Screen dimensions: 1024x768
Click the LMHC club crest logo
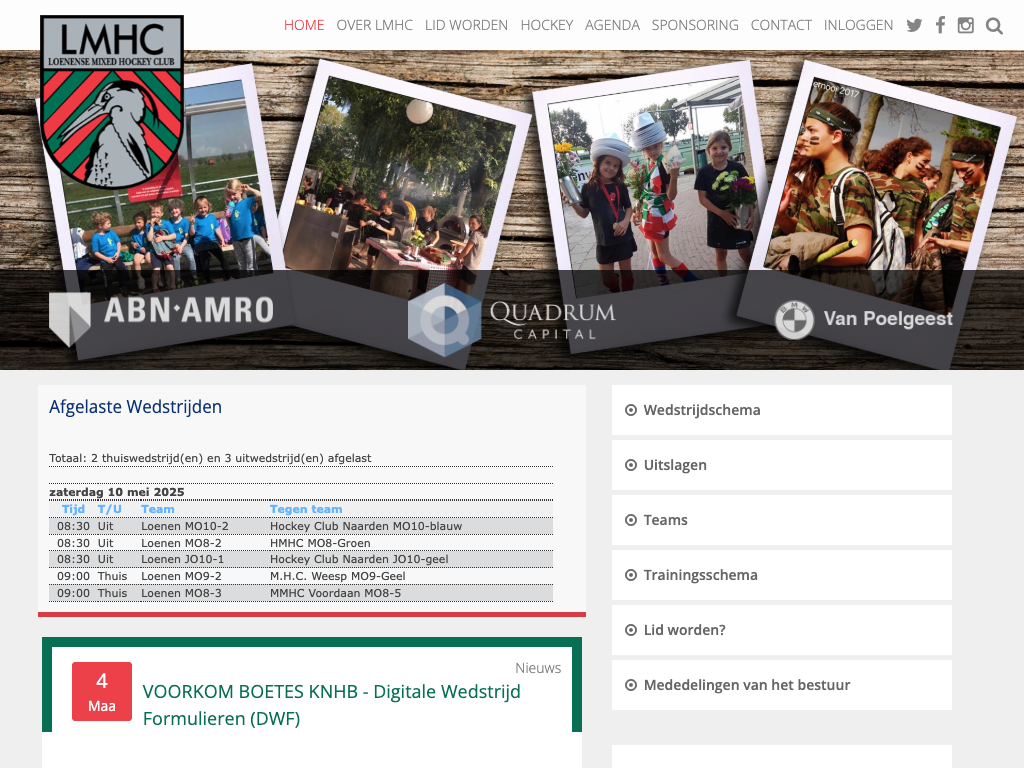click(111, 103)
